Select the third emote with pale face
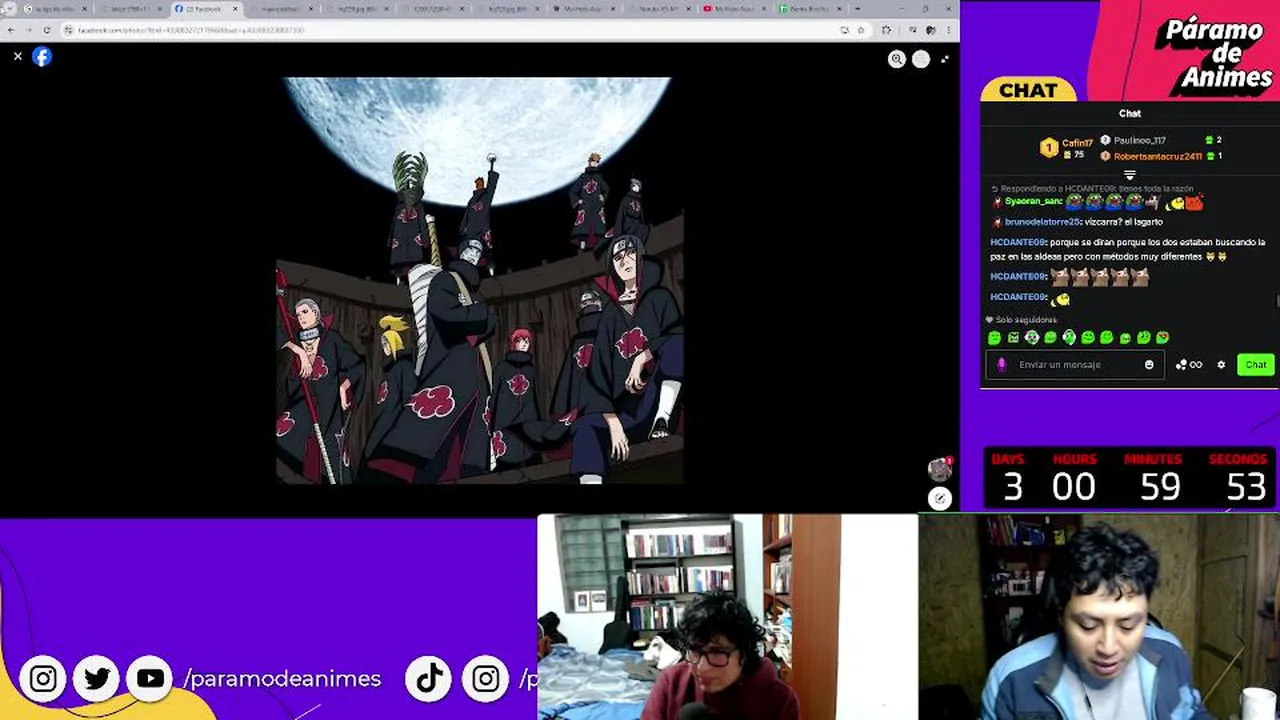 pos(1031,338)
